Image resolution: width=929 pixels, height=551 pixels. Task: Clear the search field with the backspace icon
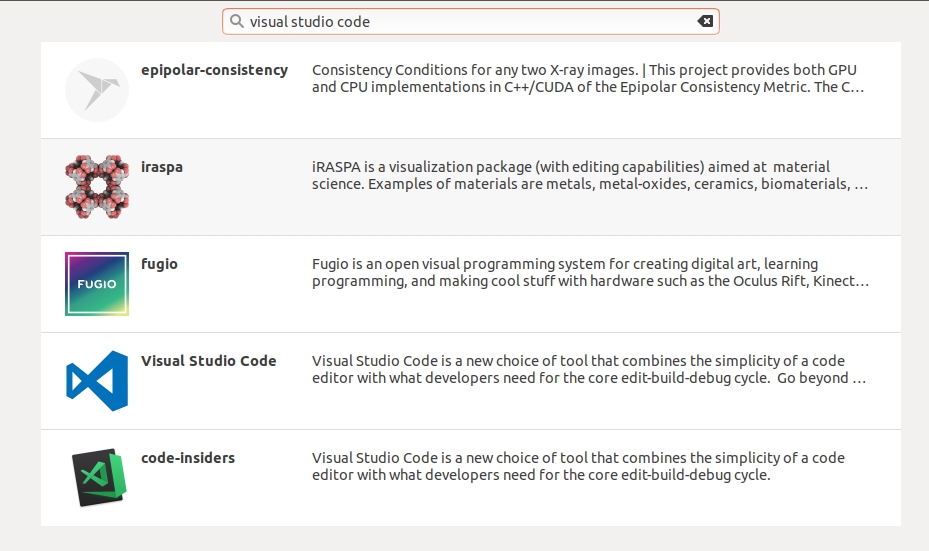(x=705, y=21)
